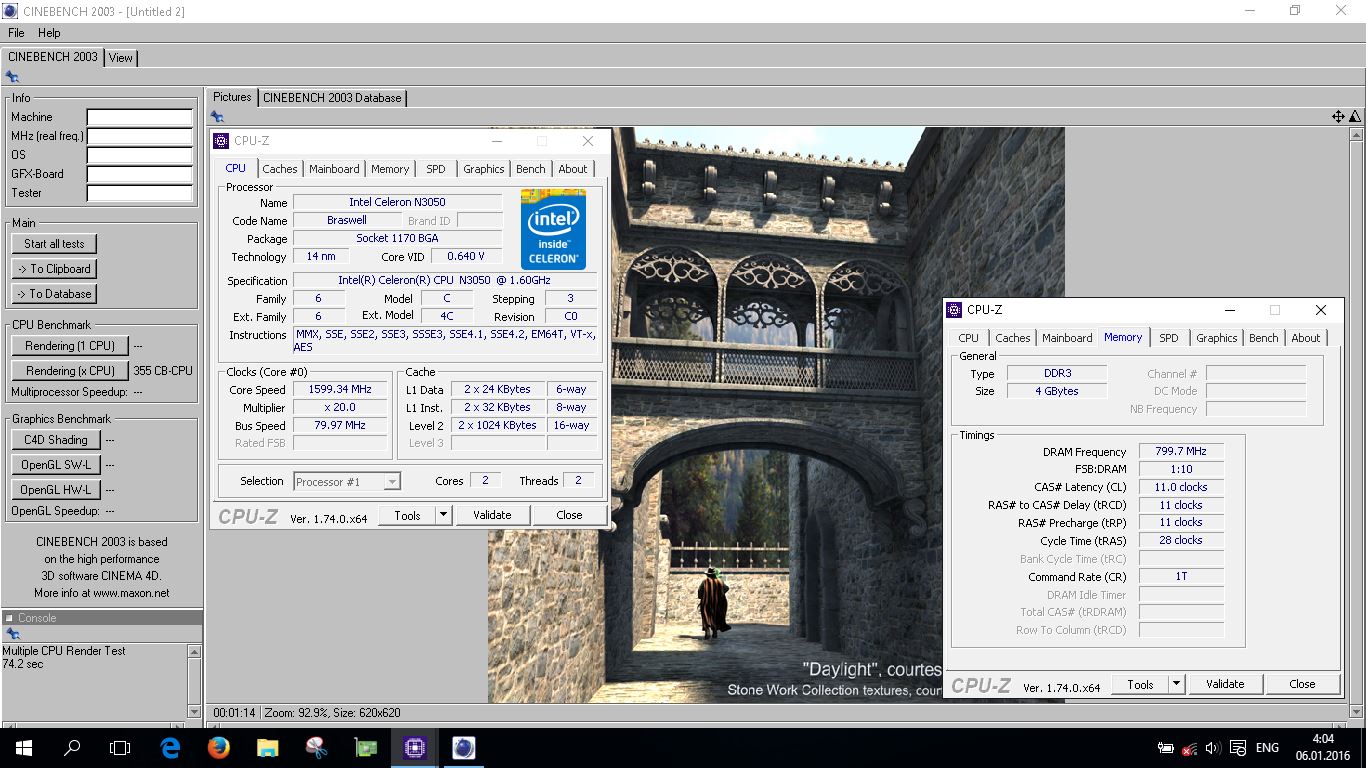Select SPD tab in CPU-Z Memory window

[1169, 338]
